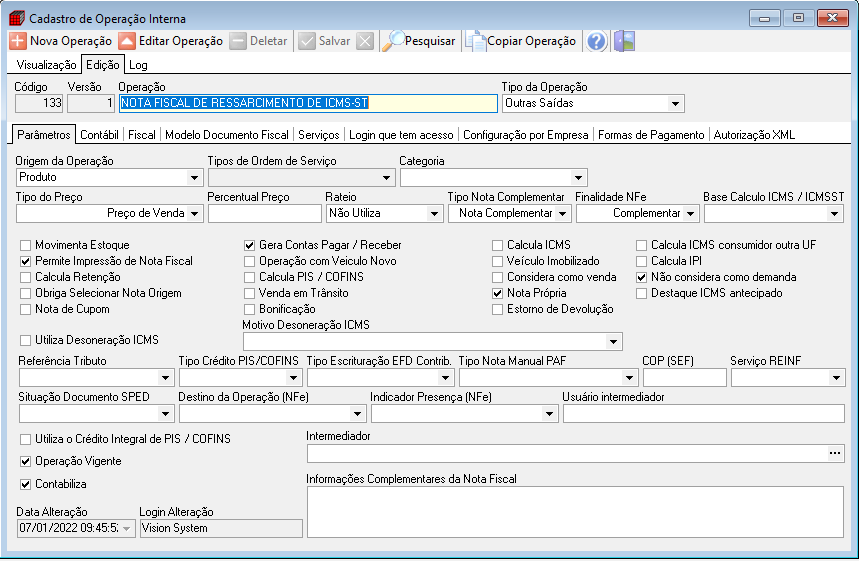Expand the Categoria dropdown
Viewport: 859px width, 561px height.
tap(578, 178)
